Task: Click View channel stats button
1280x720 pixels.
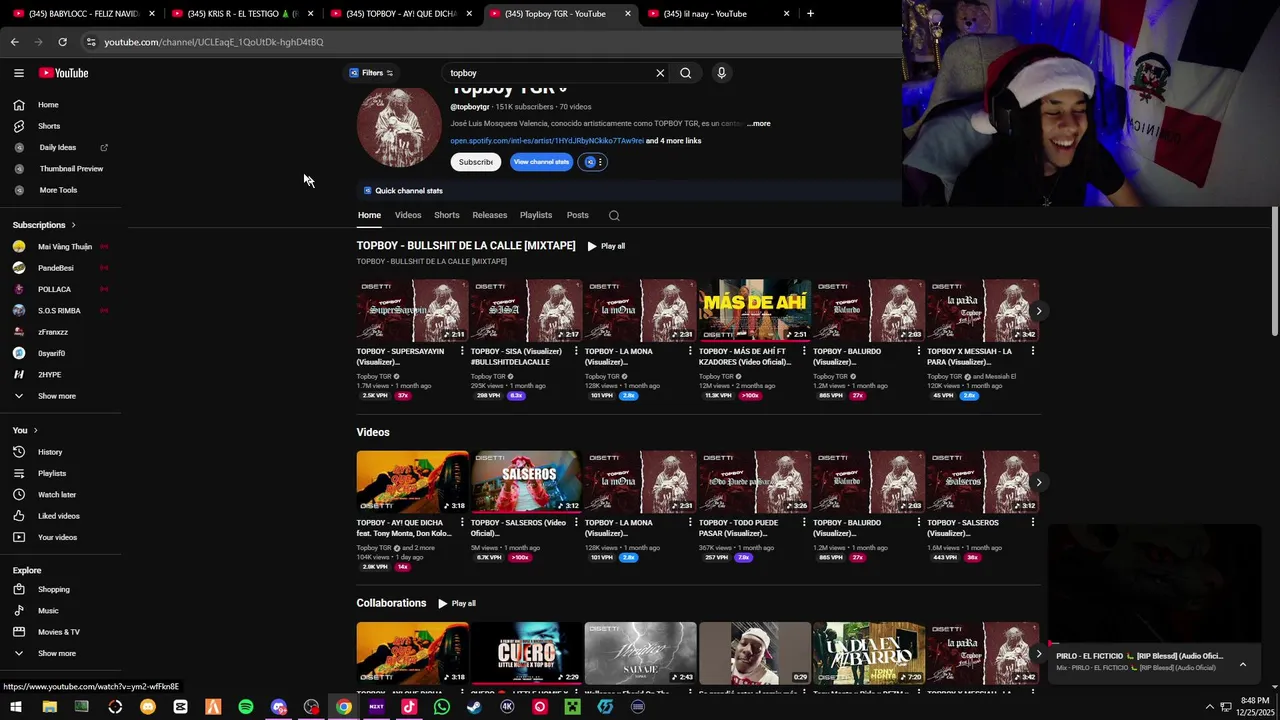Action: 541,162
